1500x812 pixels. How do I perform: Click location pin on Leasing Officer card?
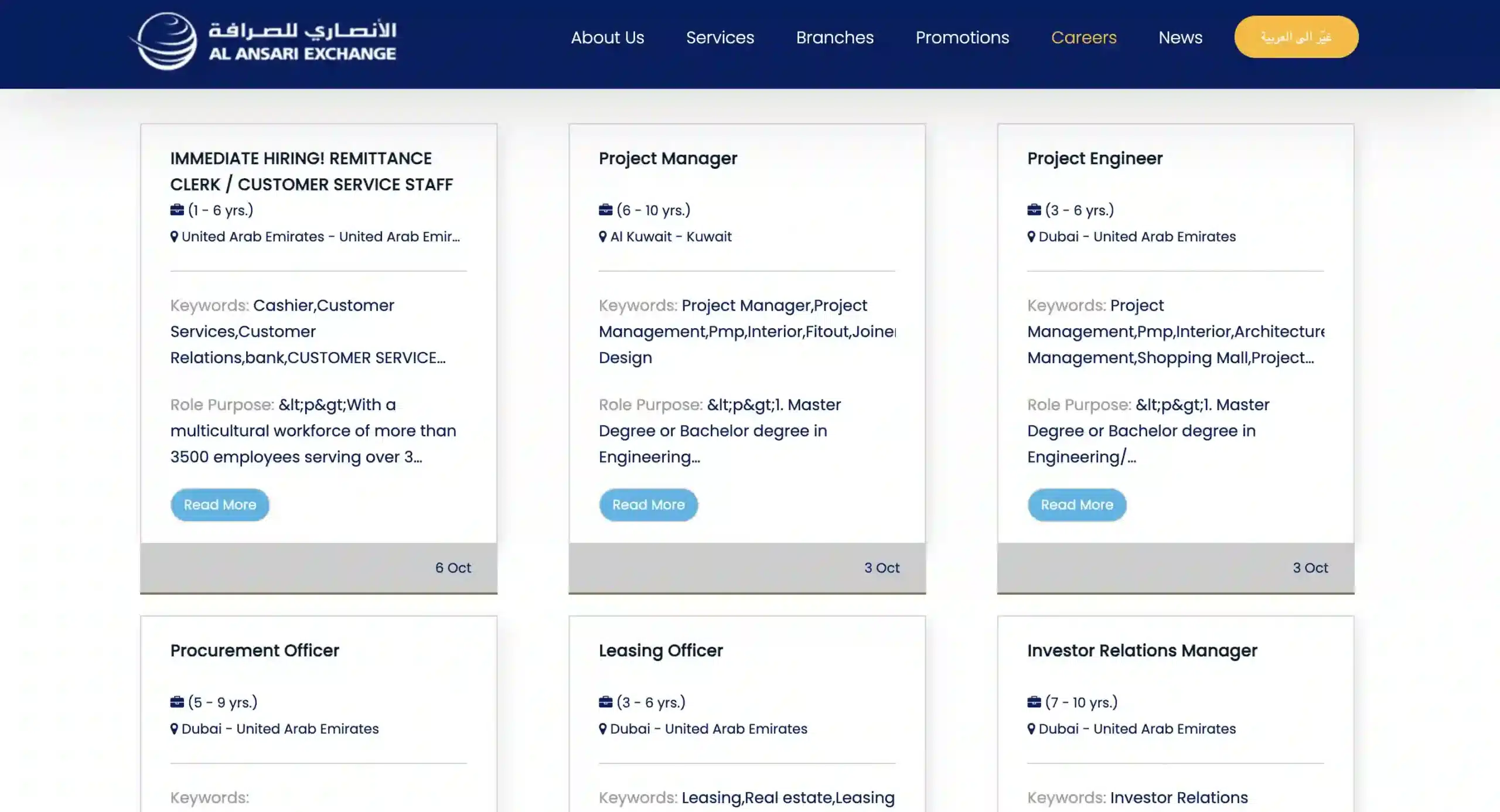click(602, 729)
